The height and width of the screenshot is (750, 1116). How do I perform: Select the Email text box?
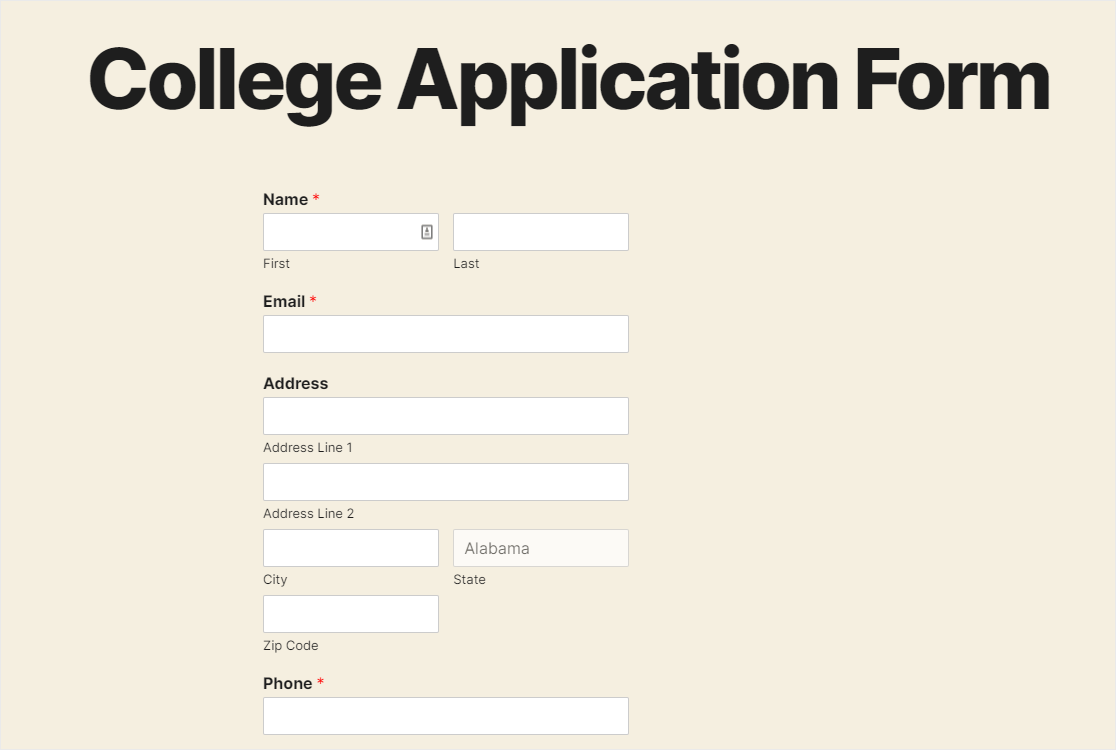coord(445,334)
